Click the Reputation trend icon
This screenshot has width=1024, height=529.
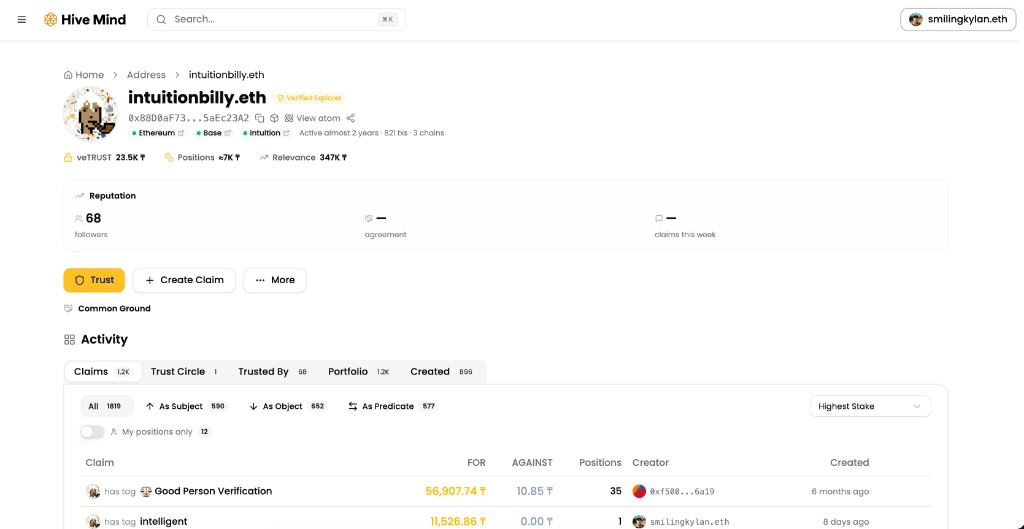pyautogui.click(x=80, y=196)
